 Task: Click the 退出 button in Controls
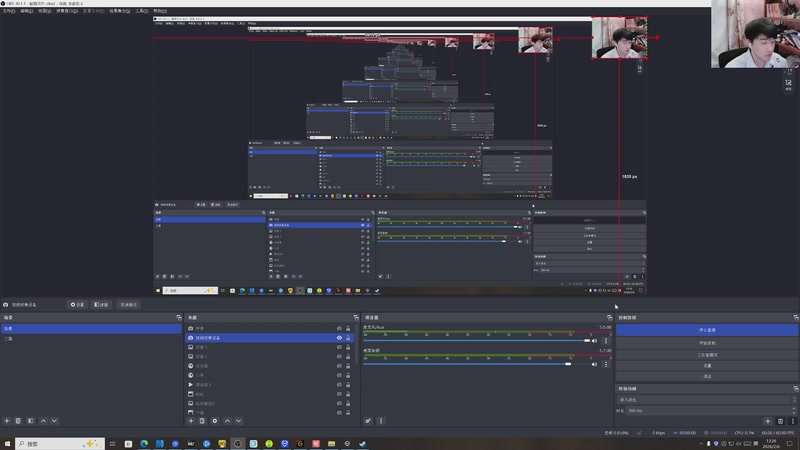[x=707, y=377]
